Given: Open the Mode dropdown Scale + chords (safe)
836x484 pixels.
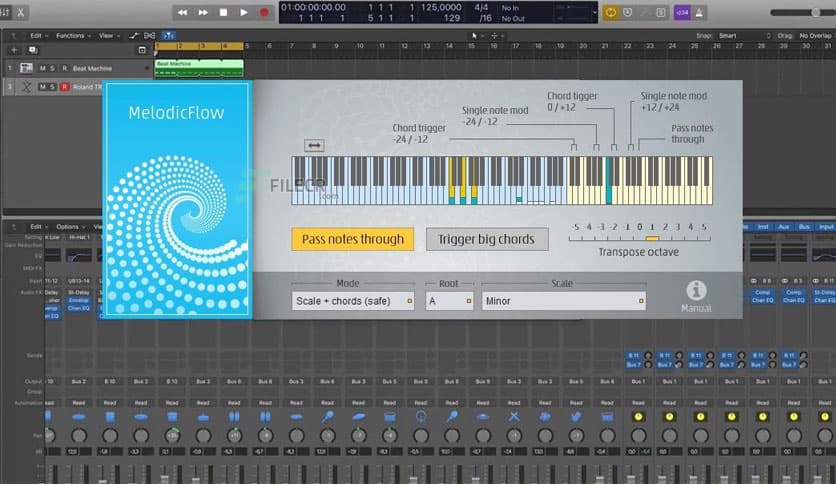Looking at the screenshot, I should pyautogui.click(x=352, y=301).
